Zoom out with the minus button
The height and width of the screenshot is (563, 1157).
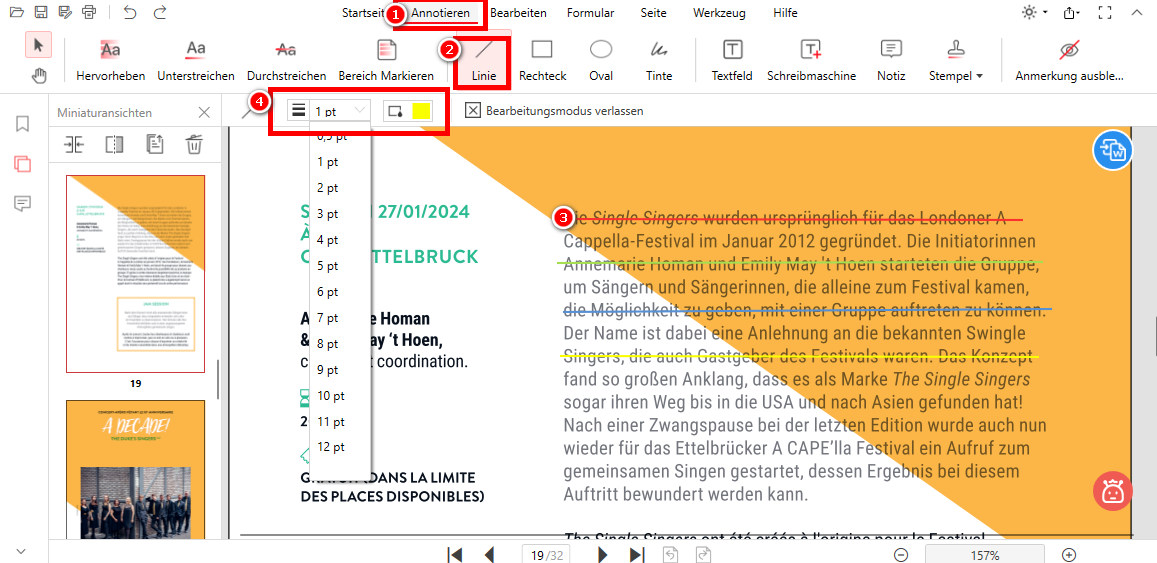pyautogui.click(x=900, y=555)
